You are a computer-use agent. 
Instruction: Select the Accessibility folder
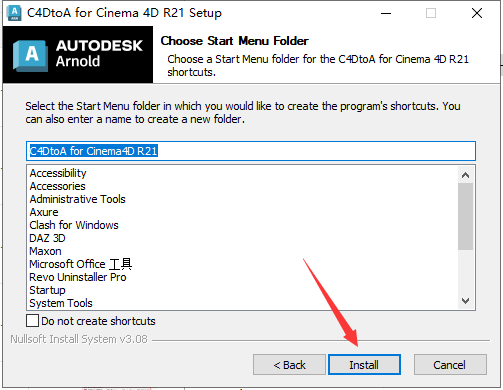click(x=58, y=173)
